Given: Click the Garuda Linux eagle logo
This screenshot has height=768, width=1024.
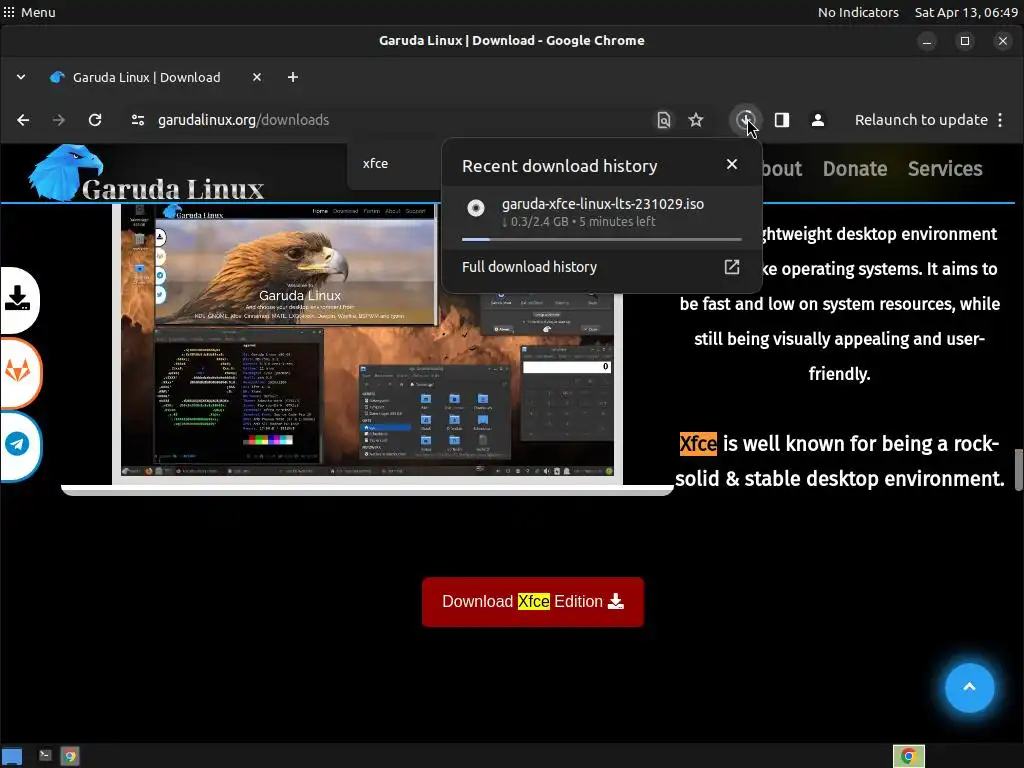Looking at the screenshot, I should (66, 173).
